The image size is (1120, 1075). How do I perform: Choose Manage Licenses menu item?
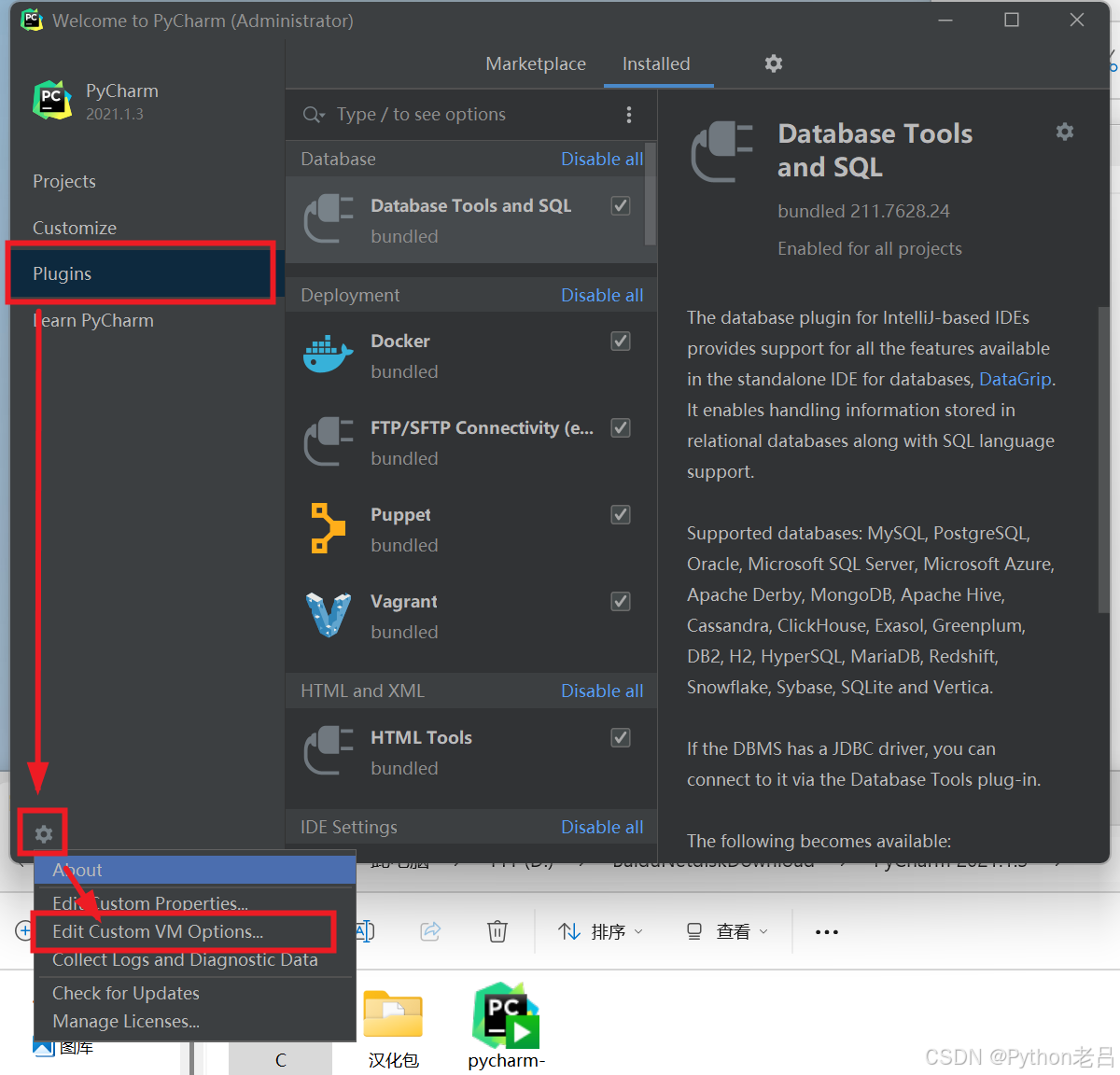(195, 1021)
